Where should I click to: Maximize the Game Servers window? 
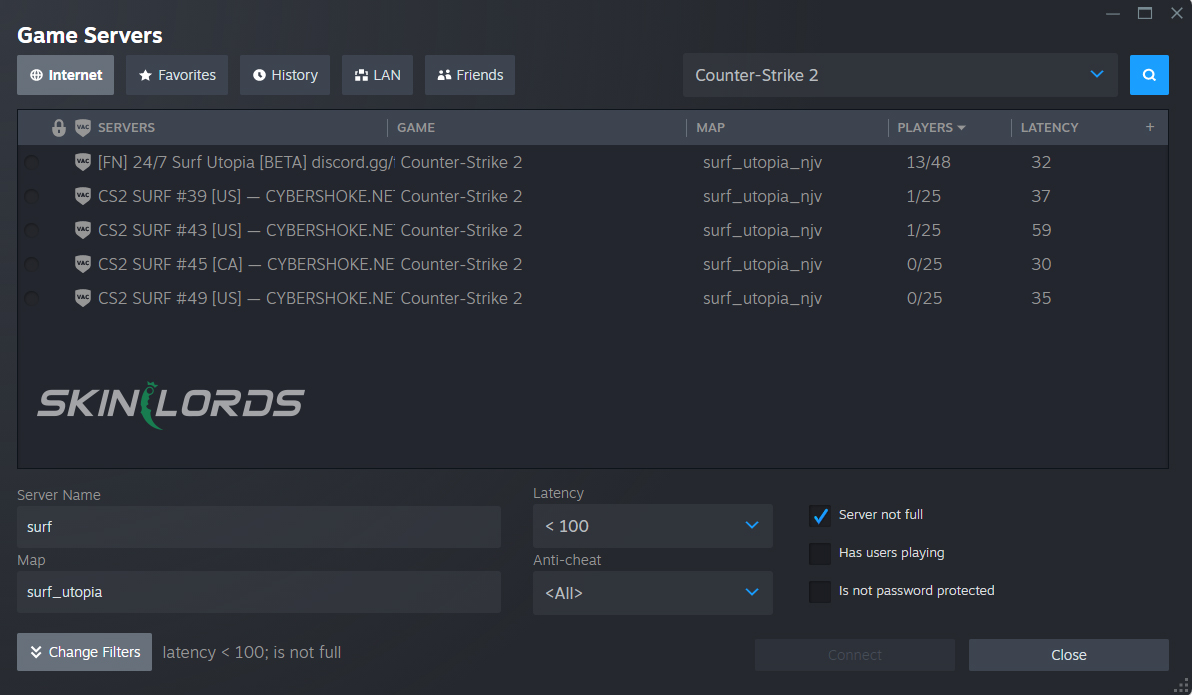coord(1145,14)
